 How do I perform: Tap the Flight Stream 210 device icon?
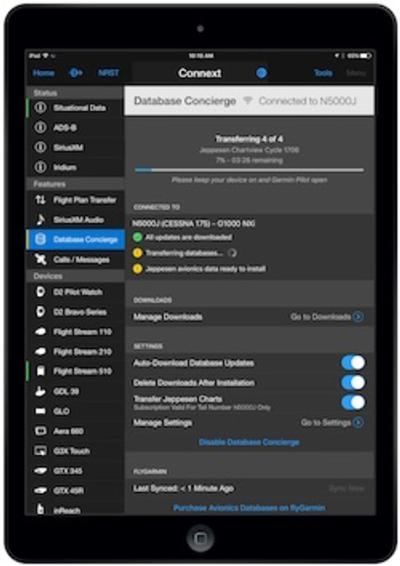pos(40,351)
